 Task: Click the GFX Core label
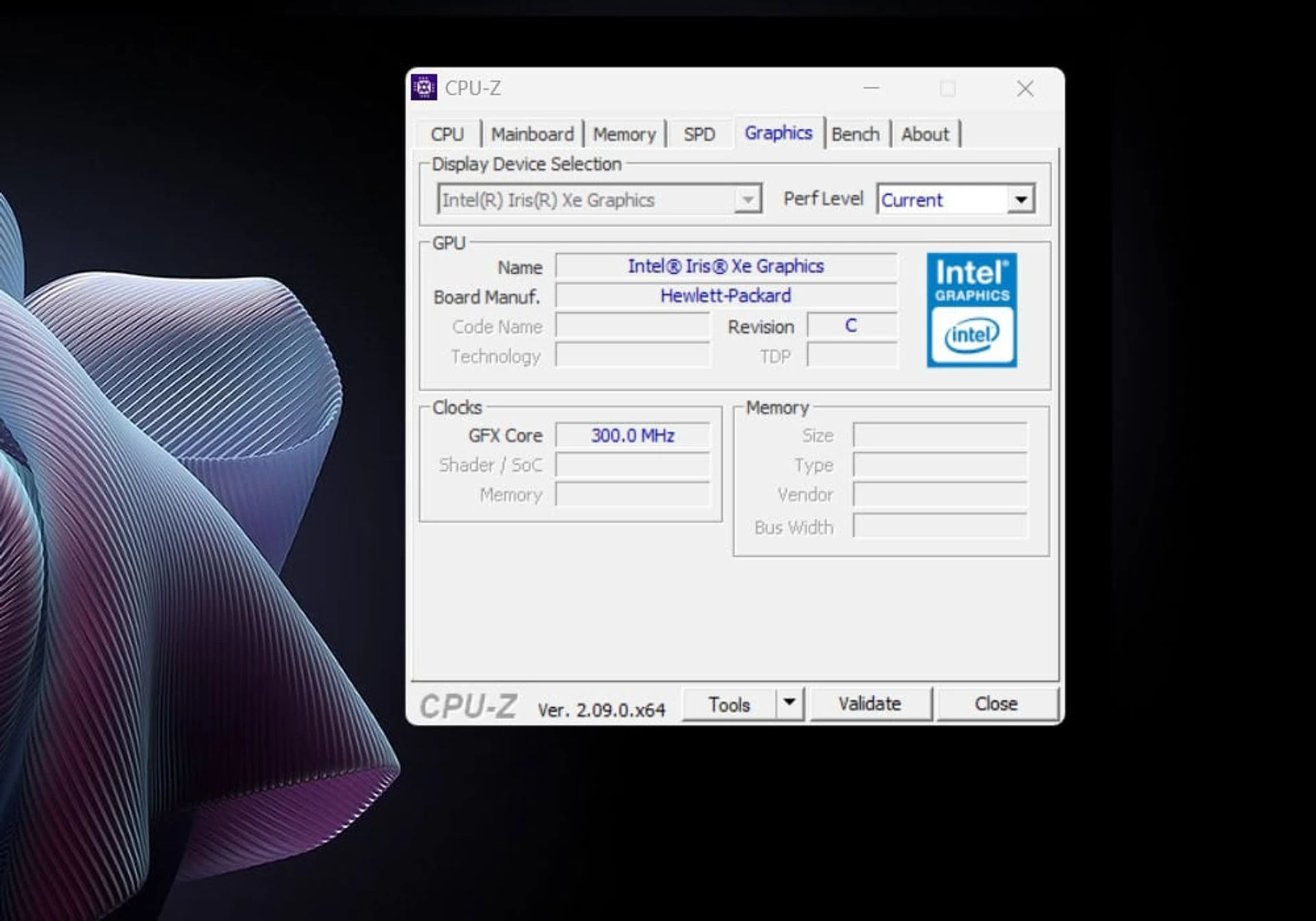pyautogui.click(x=505, y=436)
